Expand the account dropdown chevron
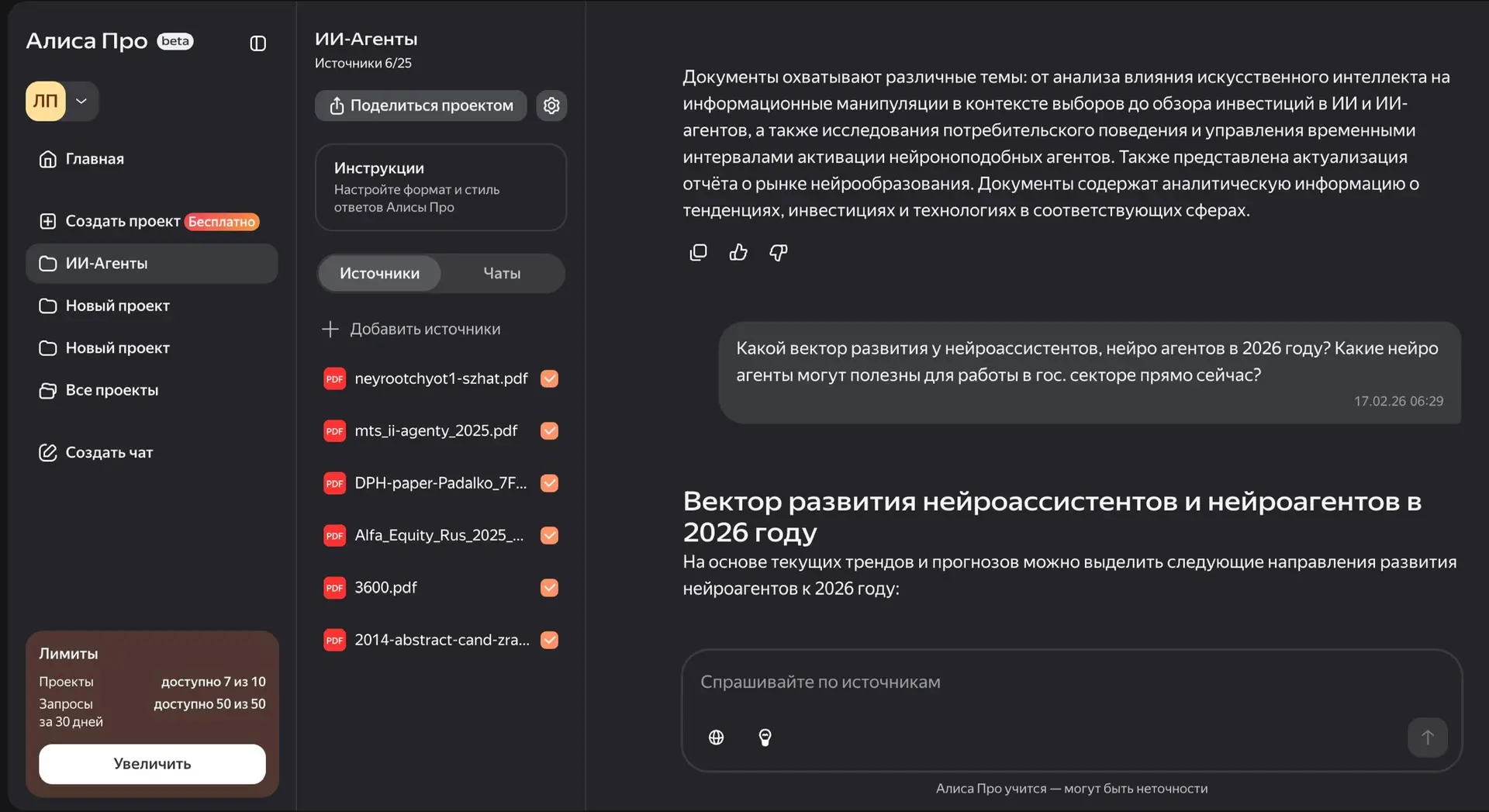The image size is (1489, 812). tap(81, 101)
